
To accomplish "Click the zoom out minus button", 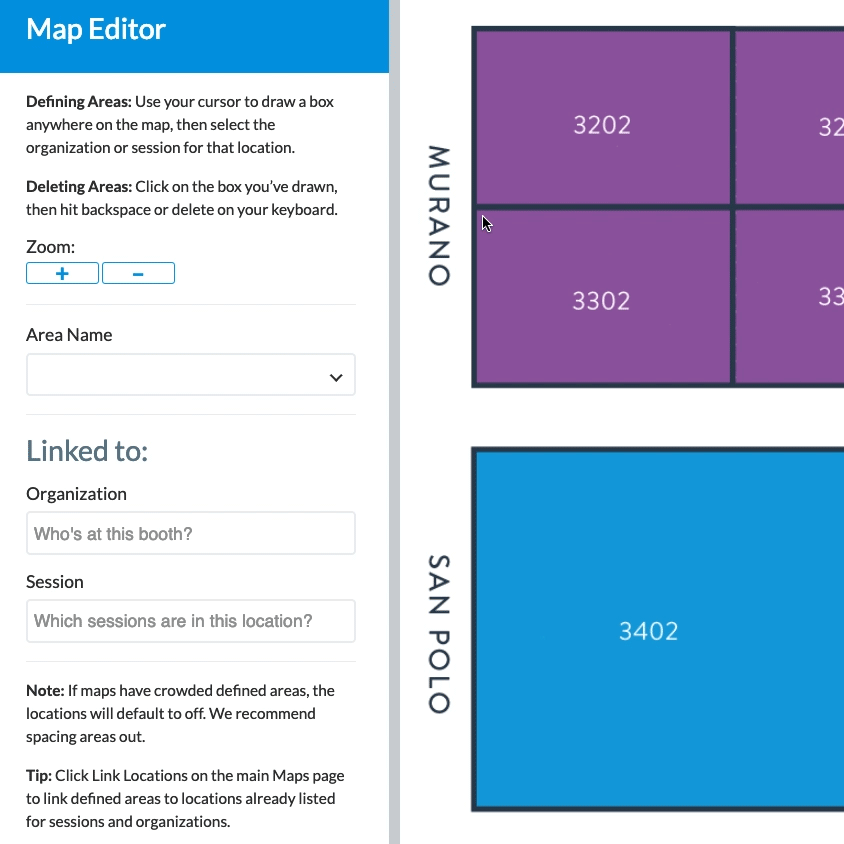I will [x=138, y=273].
